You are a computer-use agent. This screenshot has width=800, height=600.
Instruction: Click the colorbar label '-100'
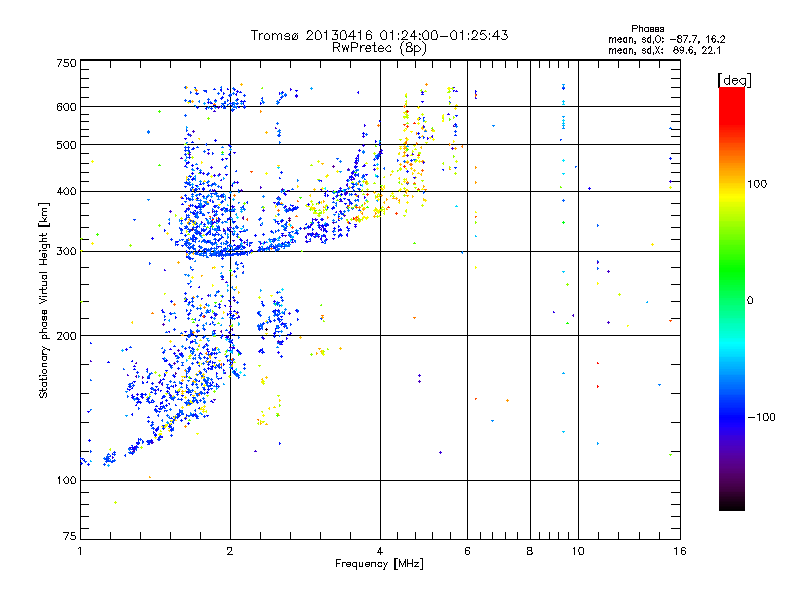761,417
